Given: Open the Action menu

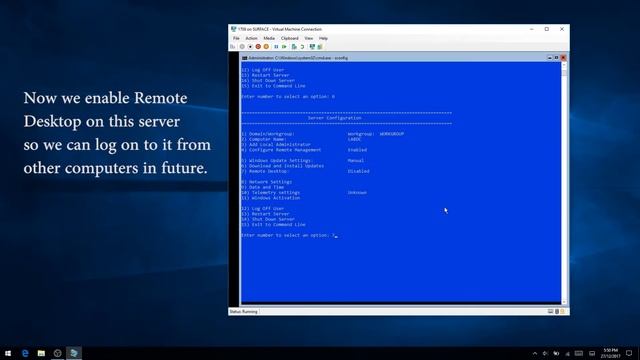Looking at the screenshot, I should coord(251,38).
